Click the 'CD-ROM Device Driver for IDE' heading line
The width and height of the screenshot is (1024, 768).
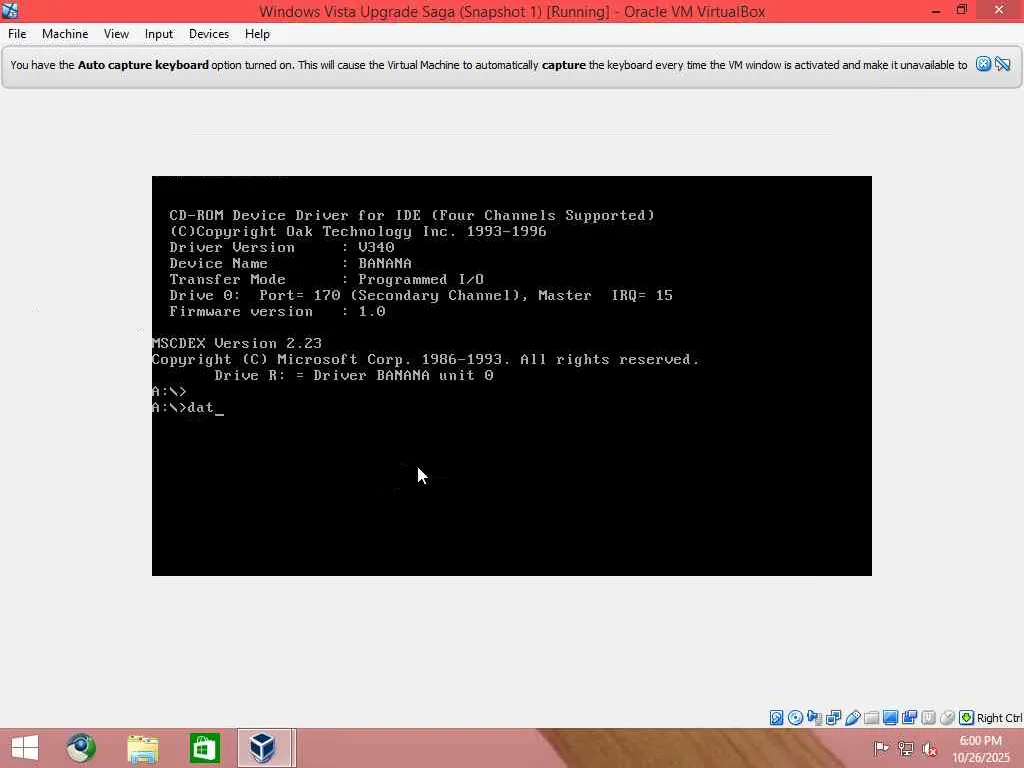412,216
